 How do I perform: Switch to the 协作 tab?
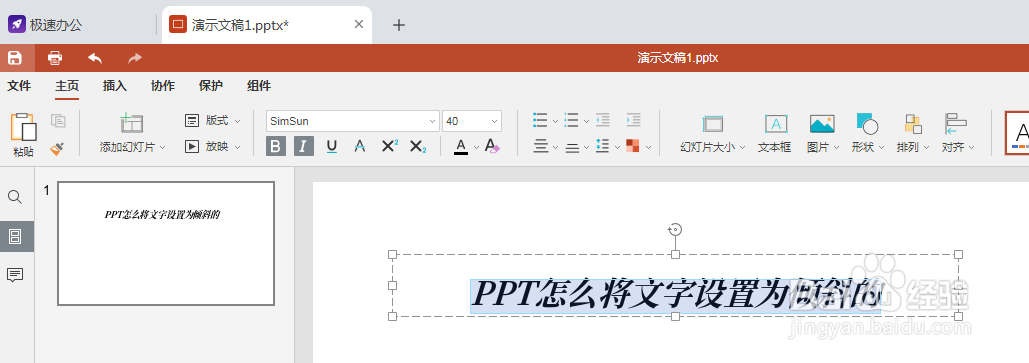pos(163,86)
